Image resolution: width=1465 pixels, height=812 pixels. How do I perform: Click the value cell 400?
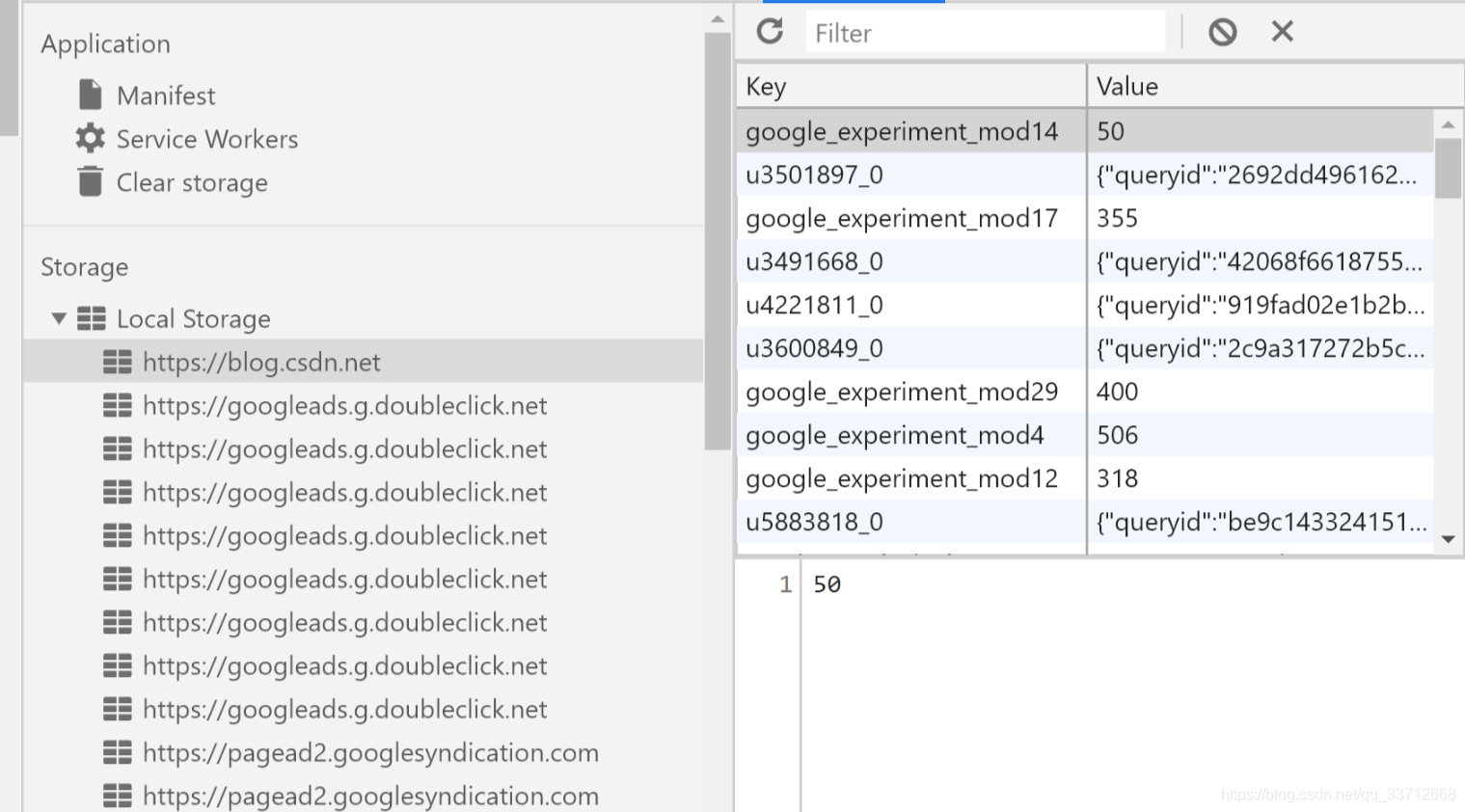coord(1261,392)
